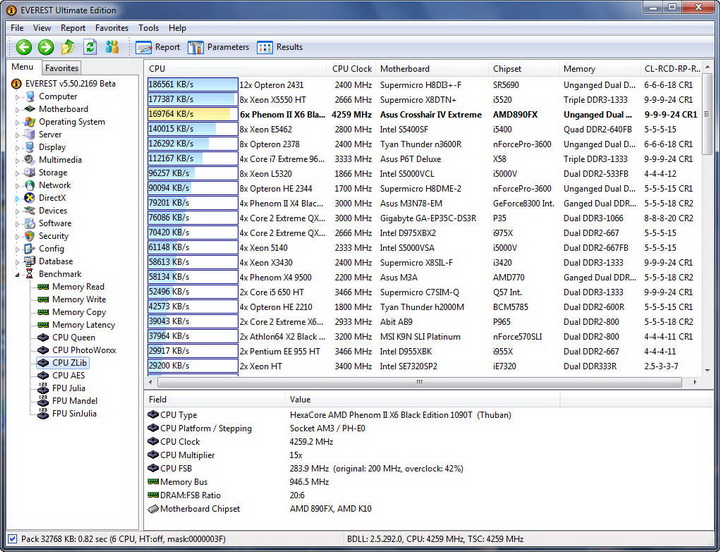720x552 pixels.
Task: Sort by the Chipset column header
Action: 523,68
